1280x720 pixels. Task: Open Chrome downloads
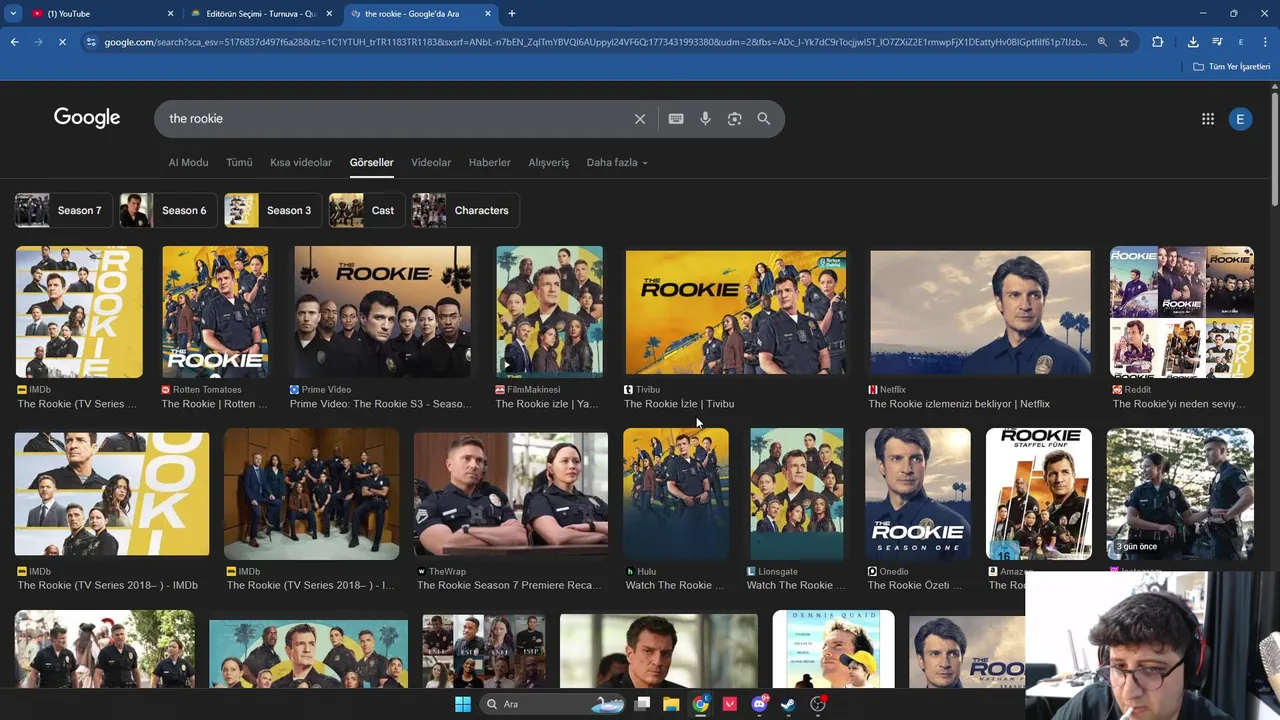coord(1193,42)
